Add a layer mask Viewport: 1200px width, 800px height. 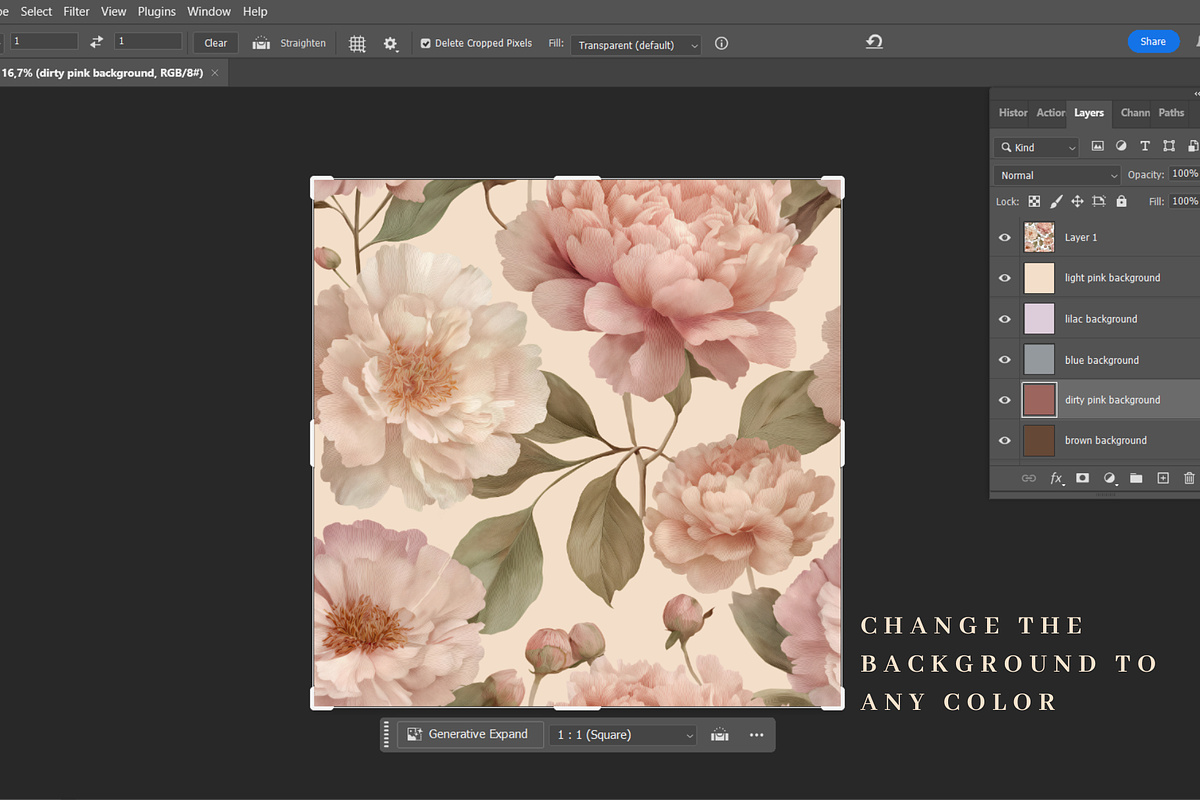tap(1082, 478)
